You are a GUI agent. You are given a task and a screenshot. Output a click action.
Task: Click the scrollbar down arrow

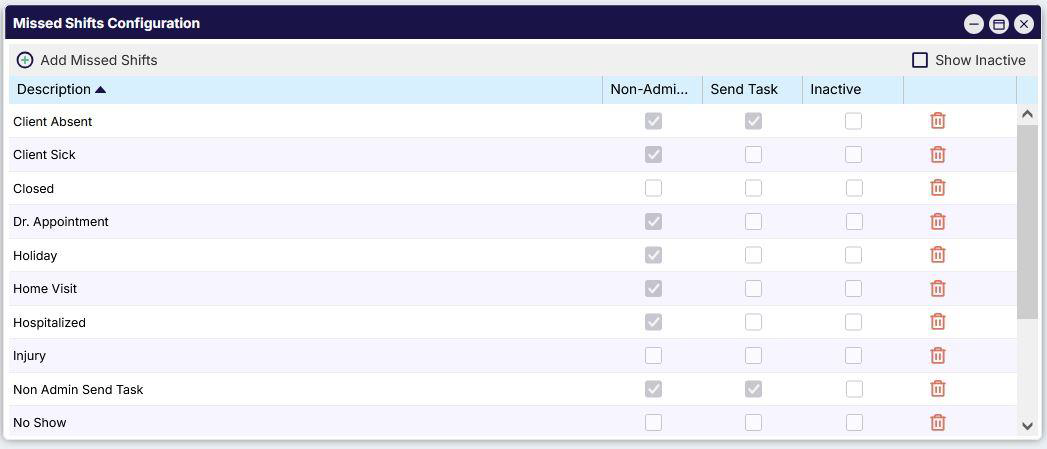coord(1027,425)
